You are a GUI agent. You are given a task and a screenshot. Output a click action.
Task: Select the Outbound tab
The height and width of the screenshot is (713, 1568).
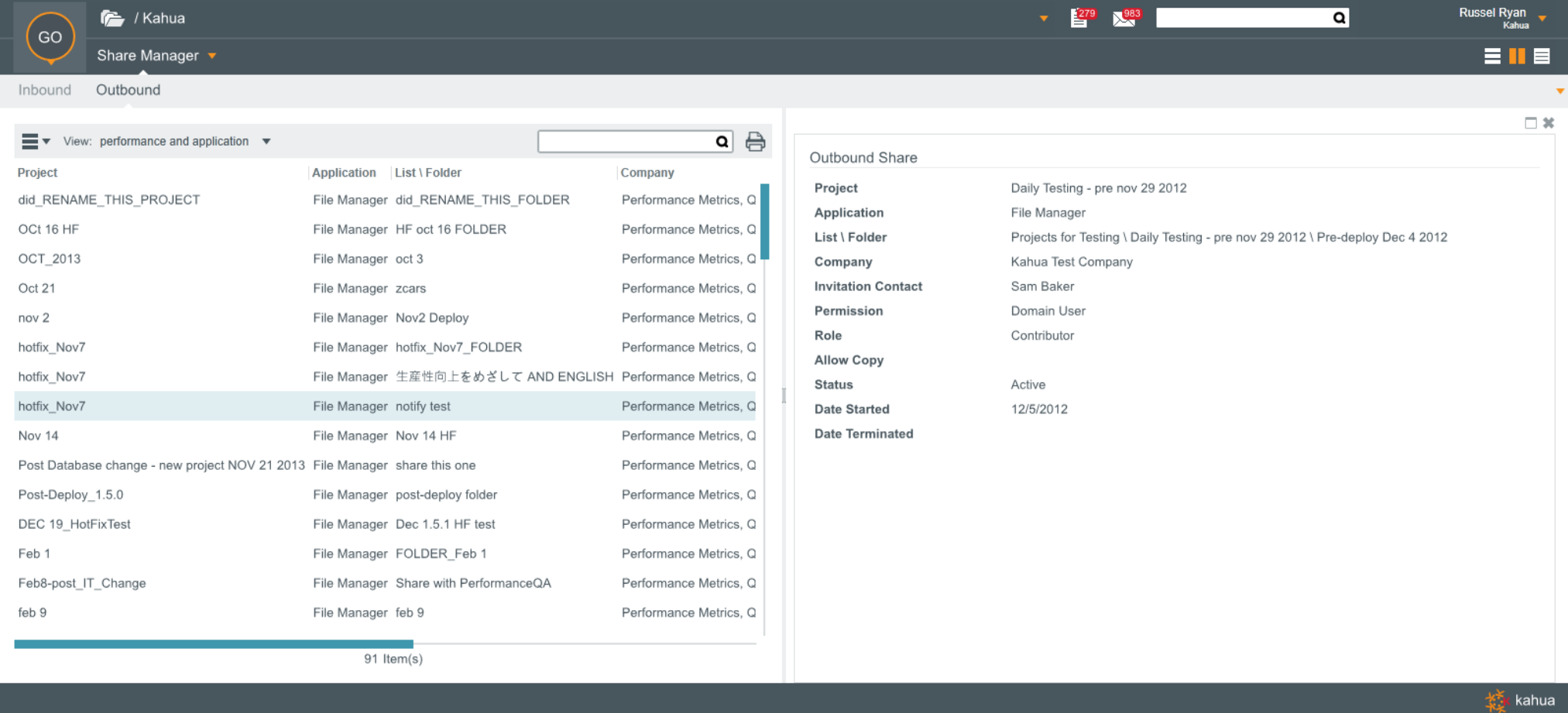coord(129,90)
